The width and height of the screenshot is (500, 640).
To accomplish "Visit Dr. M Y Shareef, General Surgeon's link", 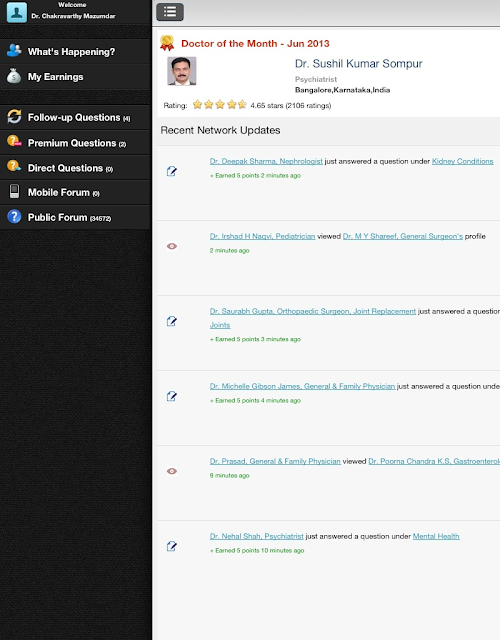I will click(403, 236).
